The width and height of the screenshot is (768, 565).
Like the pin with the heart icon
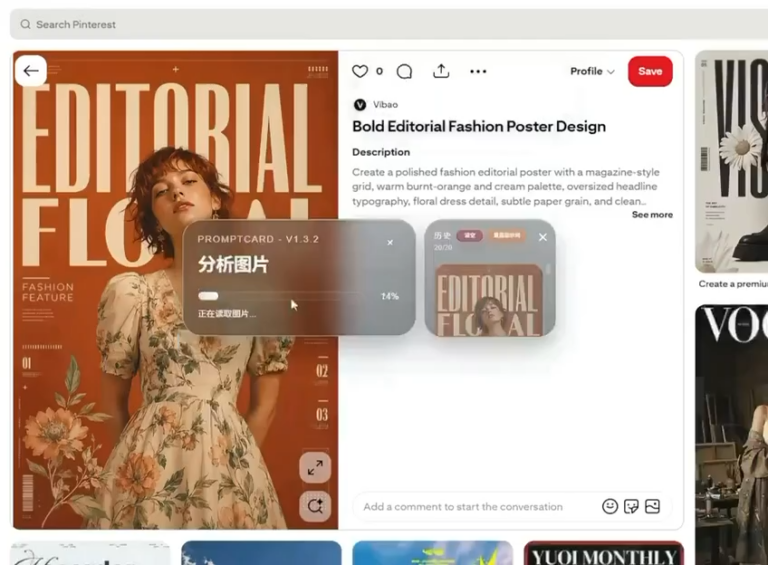(360, 71)
